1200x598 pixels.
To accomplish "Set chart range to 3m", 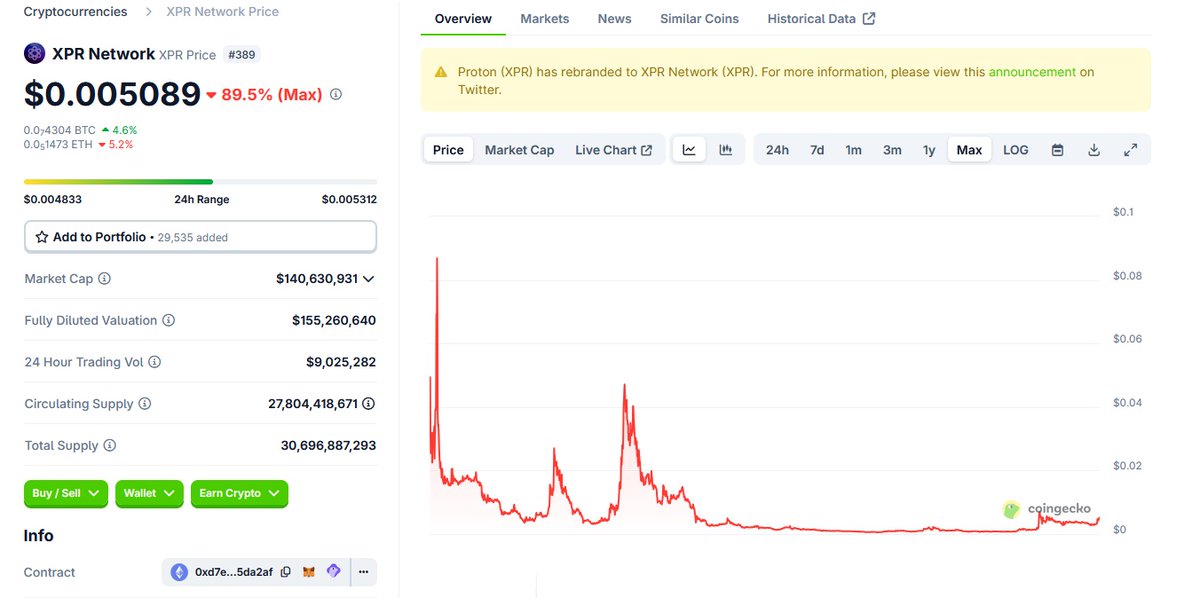I will 892,150.
